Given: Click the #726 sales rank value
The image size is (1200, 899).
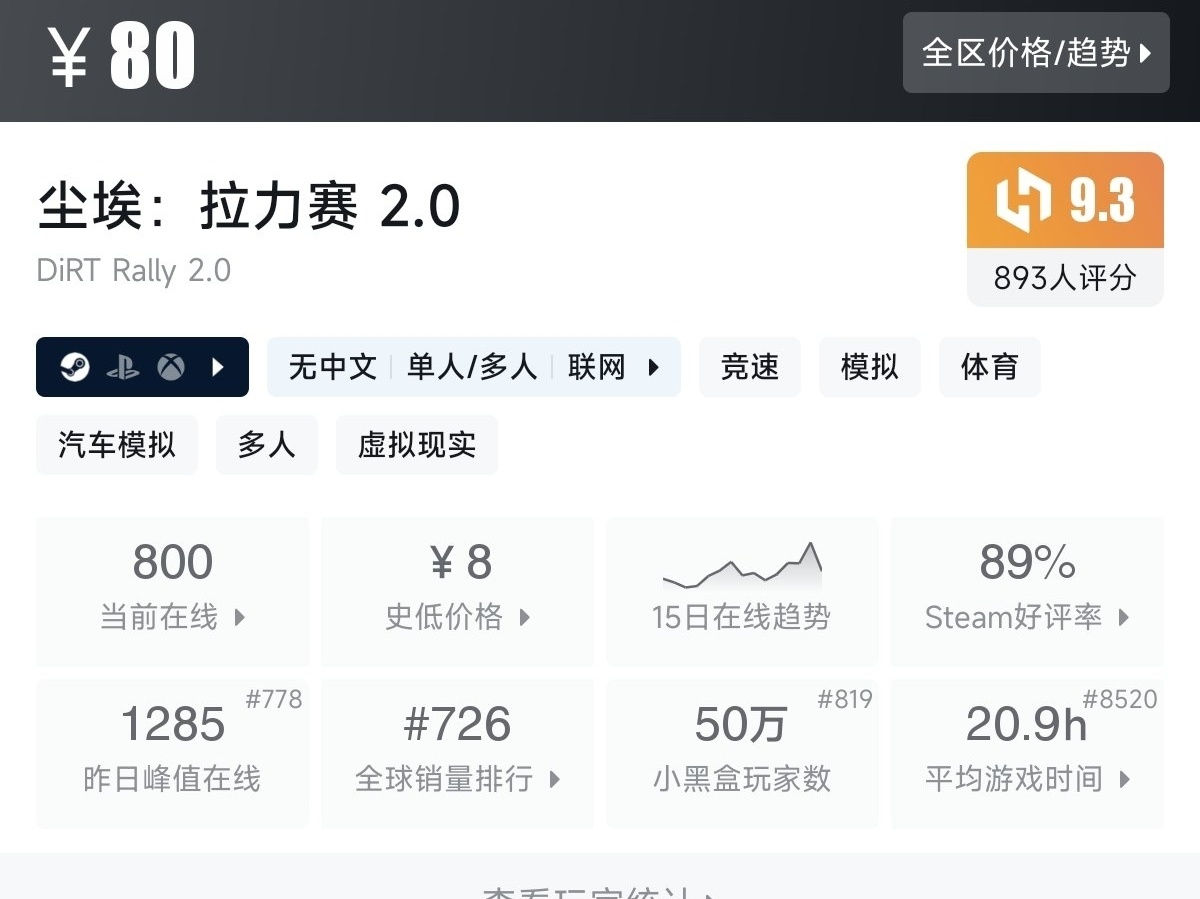Looking at the screenshot, I should (x=457, y=725).
